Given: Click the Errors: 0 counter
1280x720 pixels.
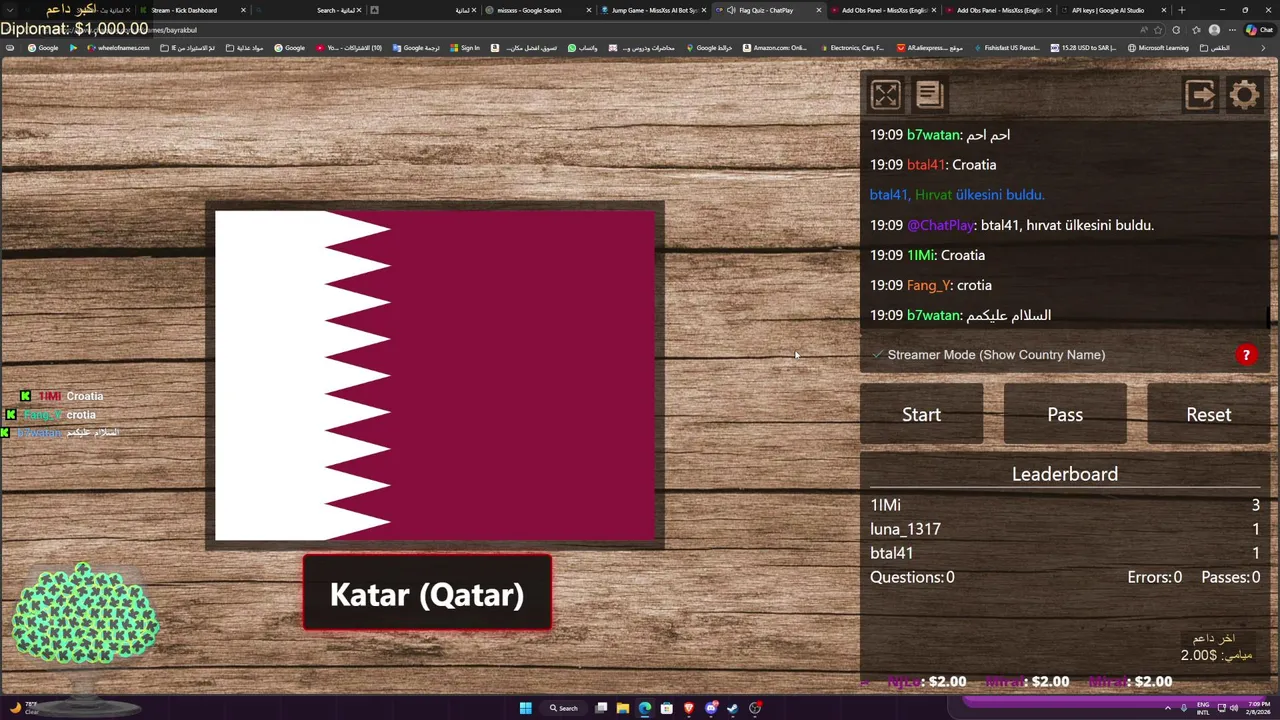Looking at the screenshot, I should click(1154, 577).
